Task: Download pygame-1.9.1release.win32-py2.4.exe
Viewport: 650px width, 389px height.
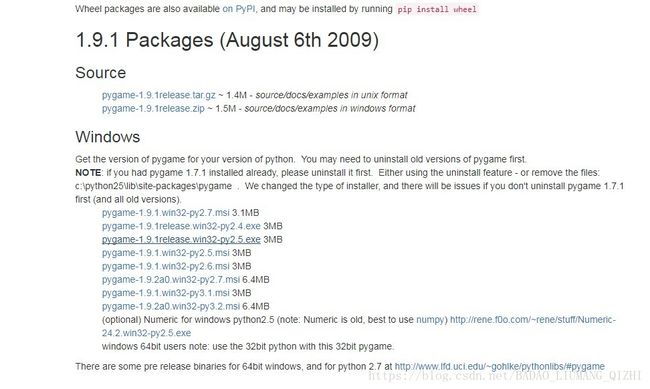Action: [181, 226]
